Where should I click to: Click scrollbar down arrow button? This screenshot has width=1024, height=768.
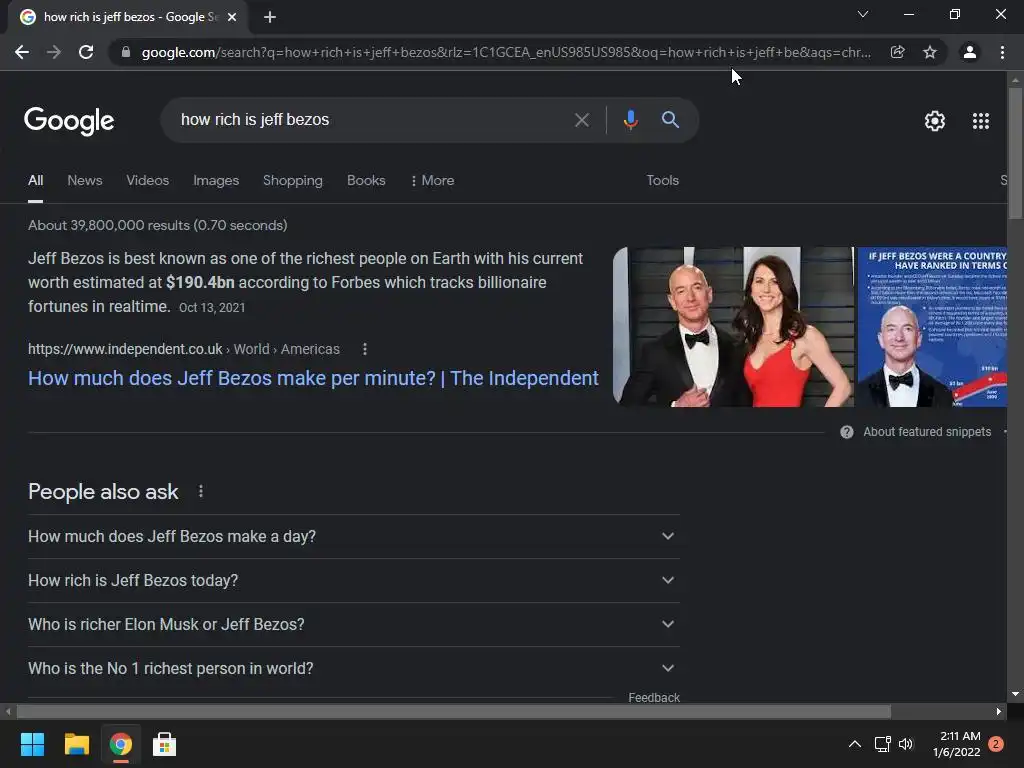click(1015, 694)
